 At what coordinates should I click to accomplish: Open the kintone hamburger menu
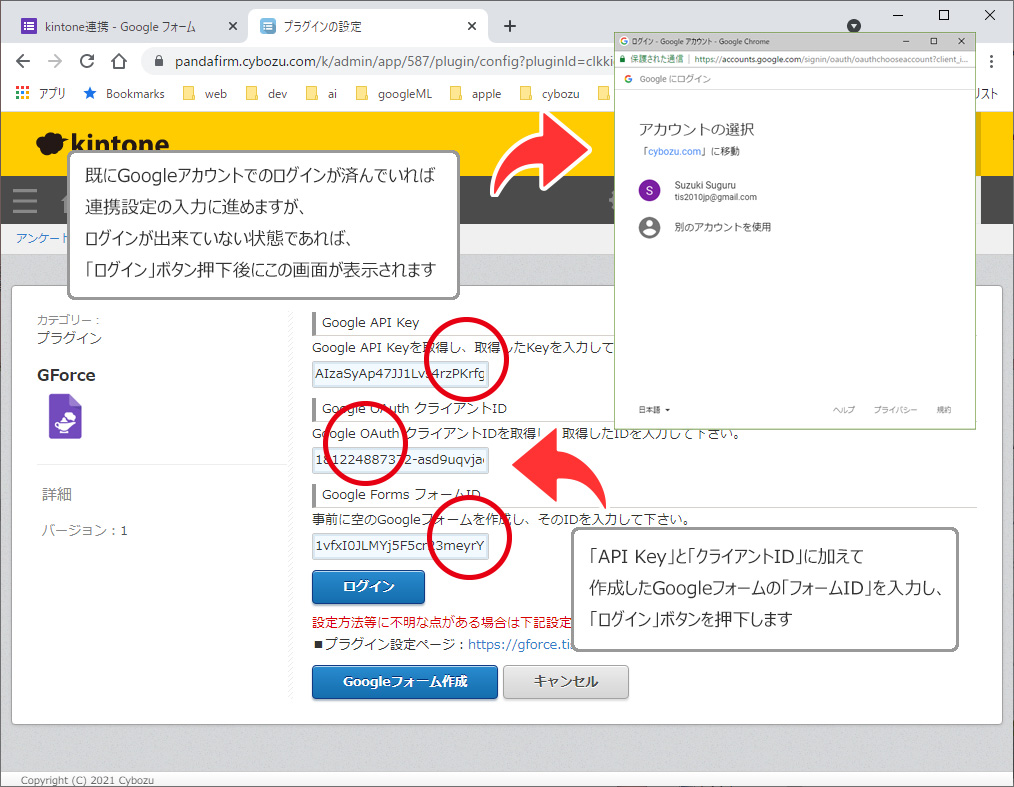click(x=25, y=201)
